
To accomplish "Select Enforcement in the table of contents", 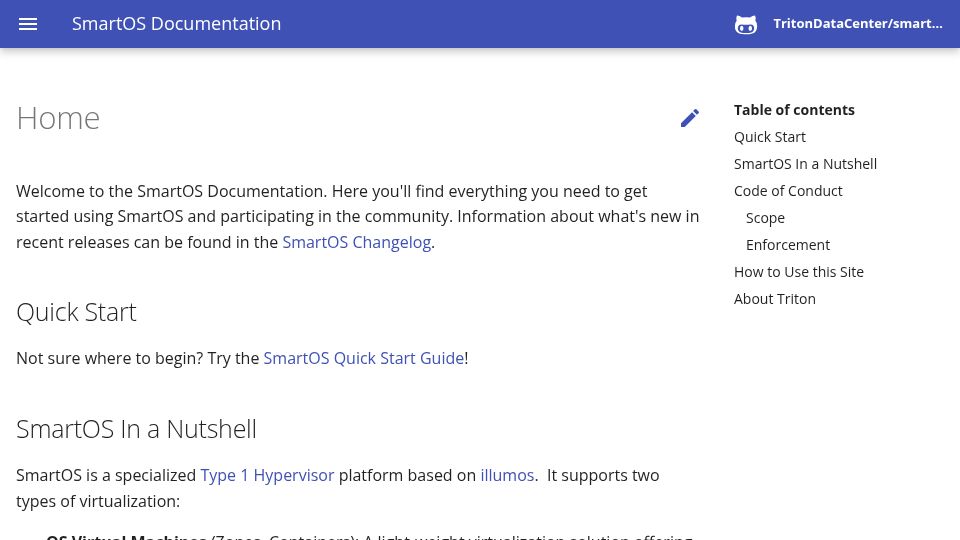I will point(787,245).
